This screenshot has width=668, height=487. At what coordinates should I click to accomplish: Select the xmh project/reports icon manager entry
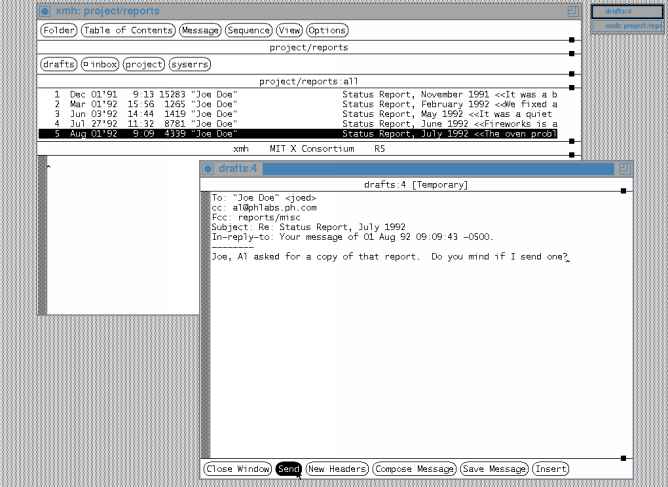click(x=626, y=26)
